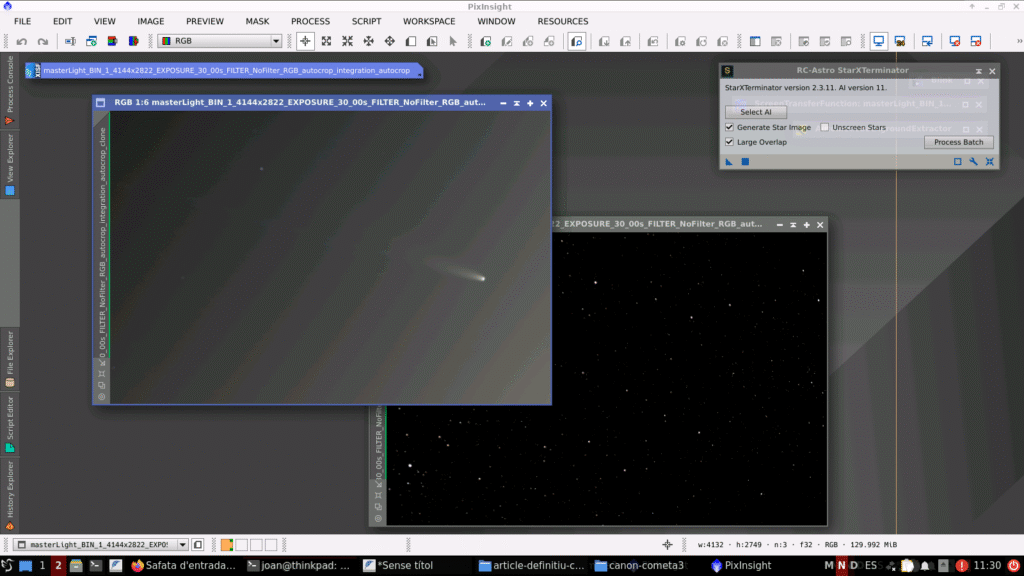The width and height of the screenshot is (1024, 576).
Task: Disable the Generate Star Image checkbox
Action: pyautogui.click(x=730, y=127)
